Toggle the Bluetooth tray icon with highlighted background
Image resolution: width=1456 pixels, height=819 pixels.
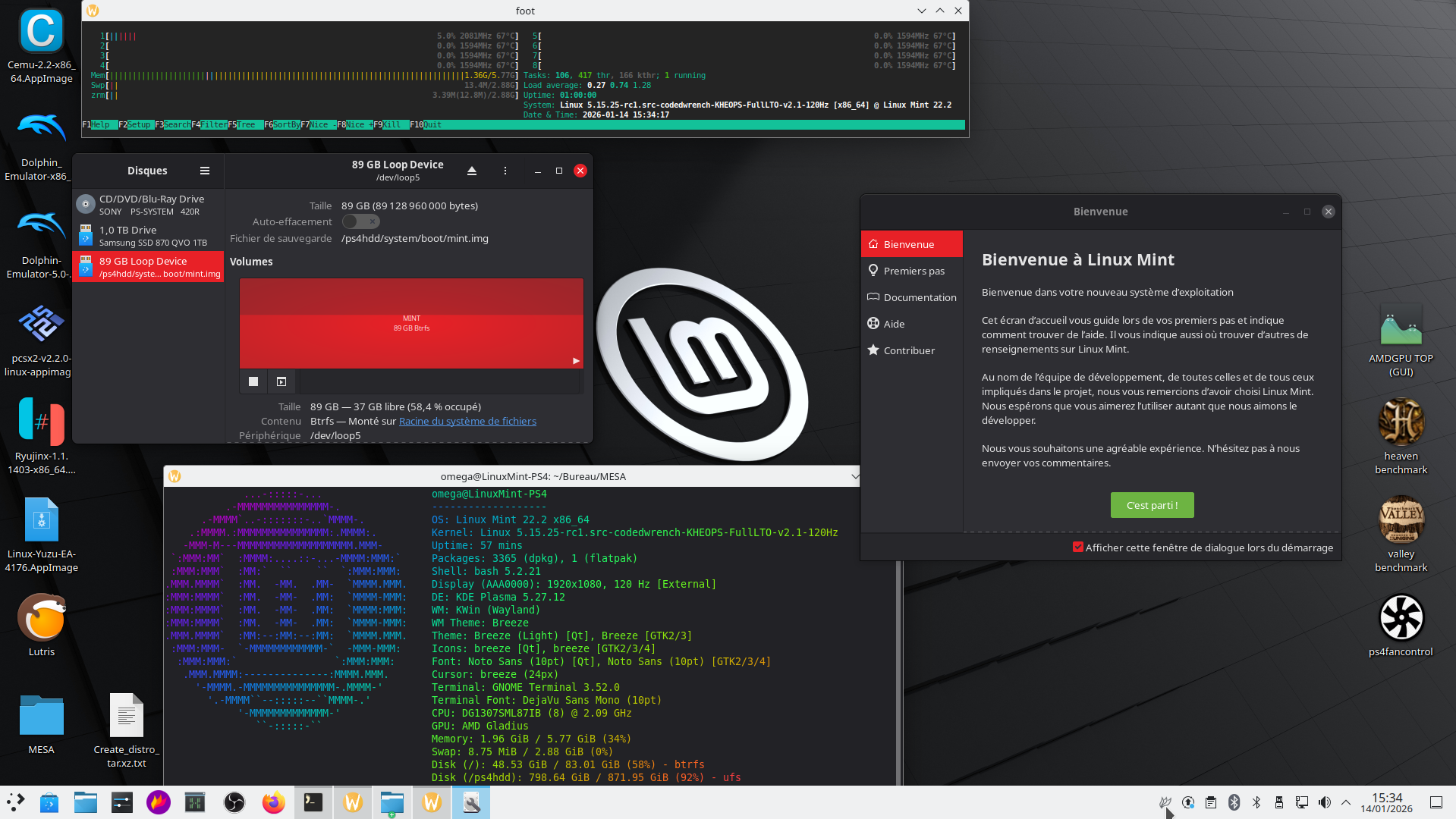coord(1234,802)
